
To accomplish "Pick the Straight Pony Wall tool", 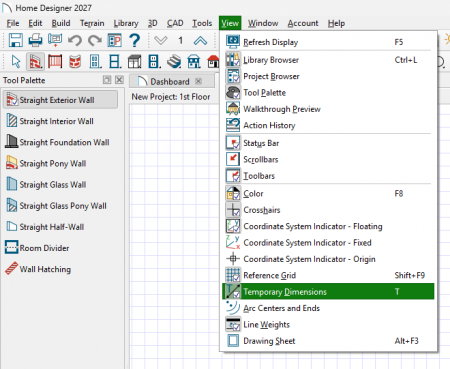I will (46, 163).
